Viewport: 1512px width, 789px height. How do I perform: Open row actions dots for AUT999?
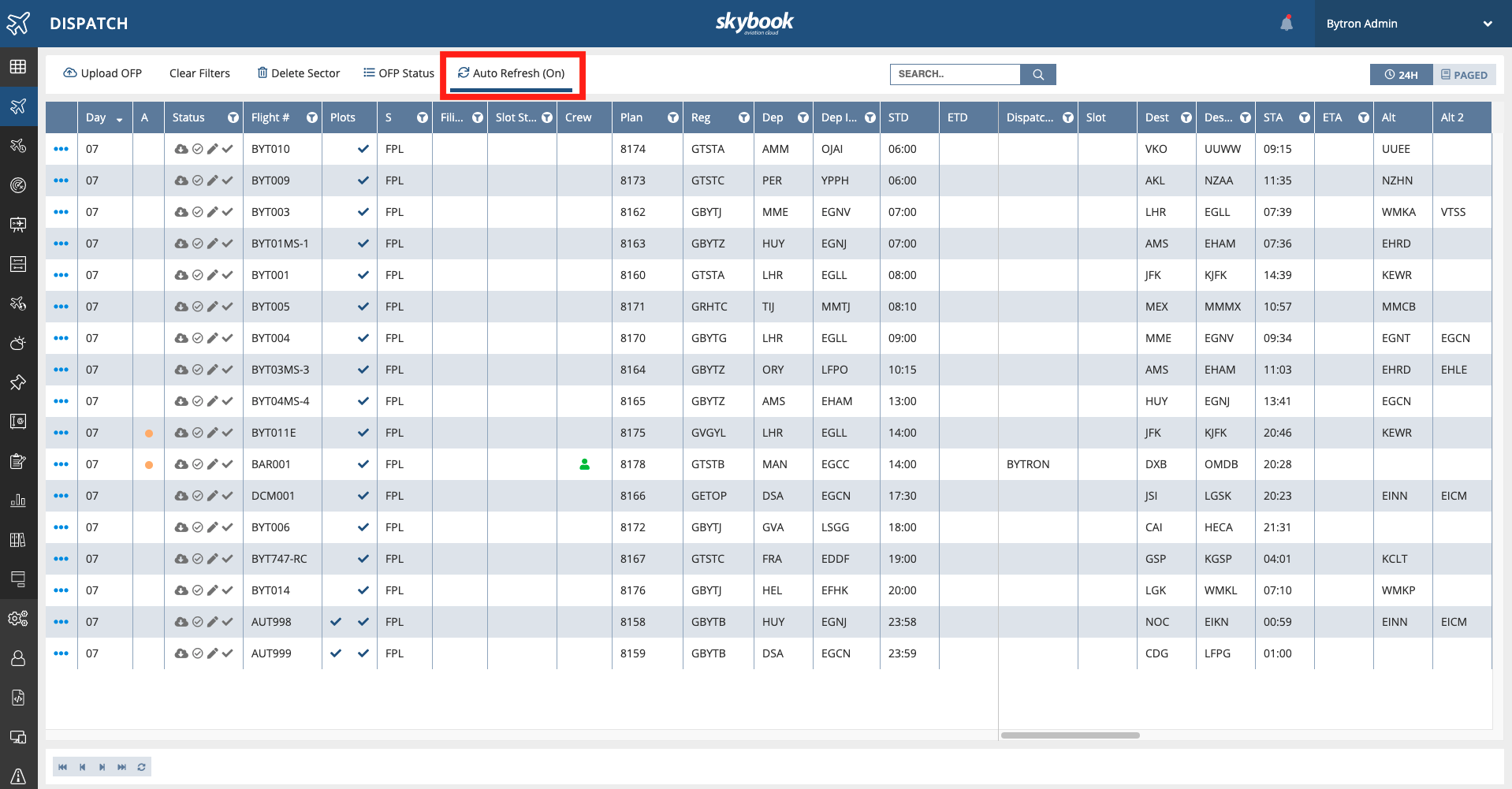61,653
